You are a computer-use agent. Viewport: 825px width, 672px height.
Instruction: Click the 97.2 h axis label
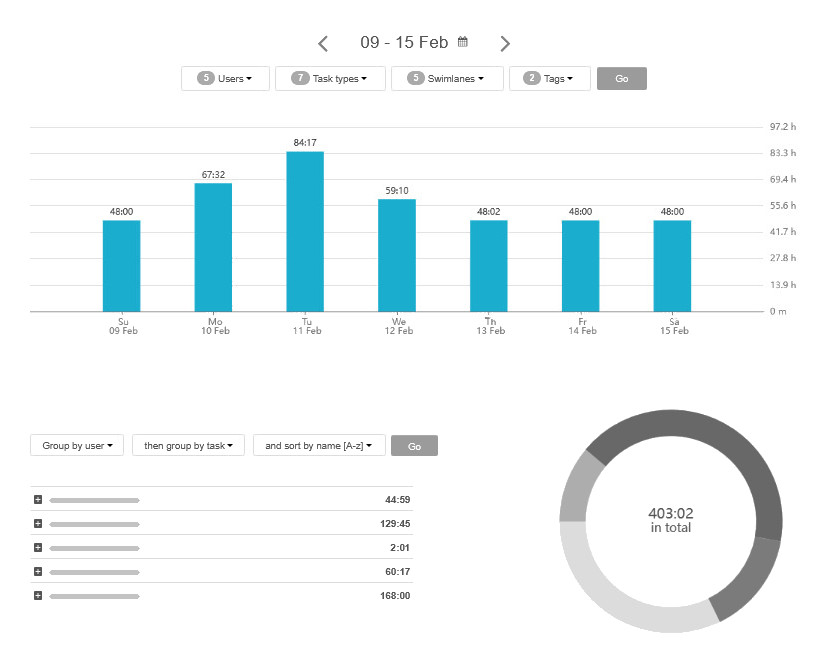[x=782, y=126]
